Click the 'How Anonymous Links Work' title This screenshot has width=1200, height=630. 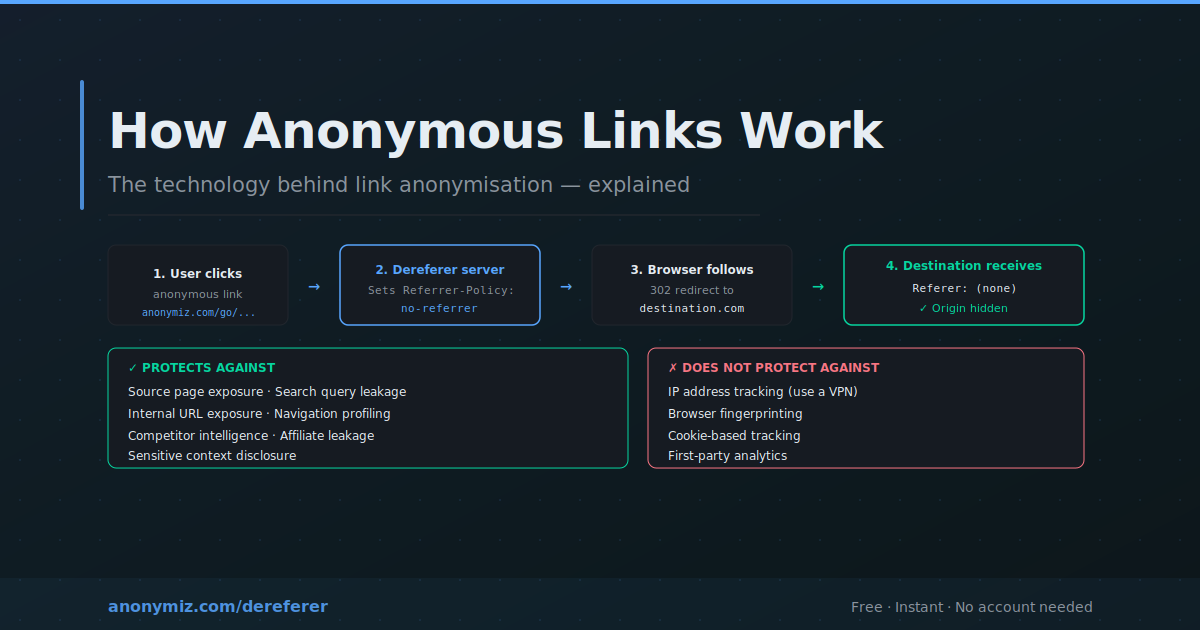[496, 131]
